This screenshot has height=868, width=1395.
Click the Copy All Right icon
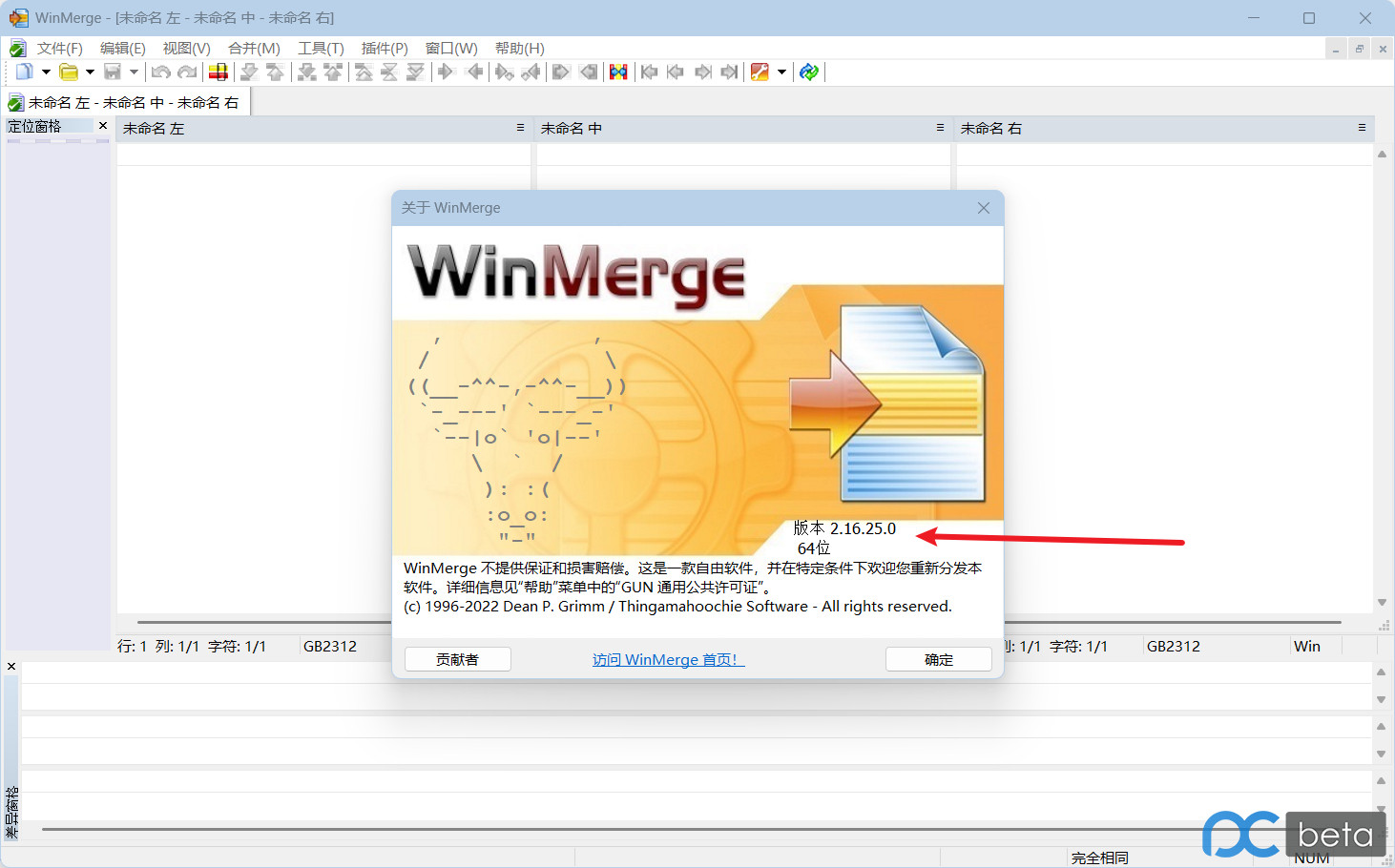pyautogui.click(x=561, y=72)
